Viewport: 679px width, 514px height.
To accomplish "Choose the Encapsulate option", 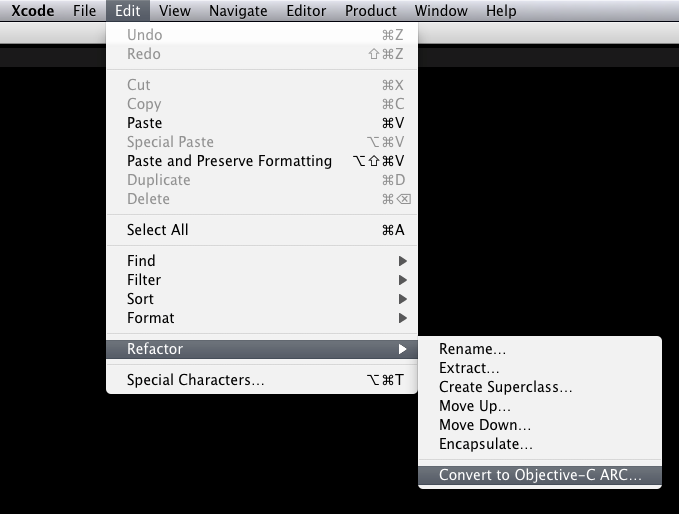I will tap(486, 444).
